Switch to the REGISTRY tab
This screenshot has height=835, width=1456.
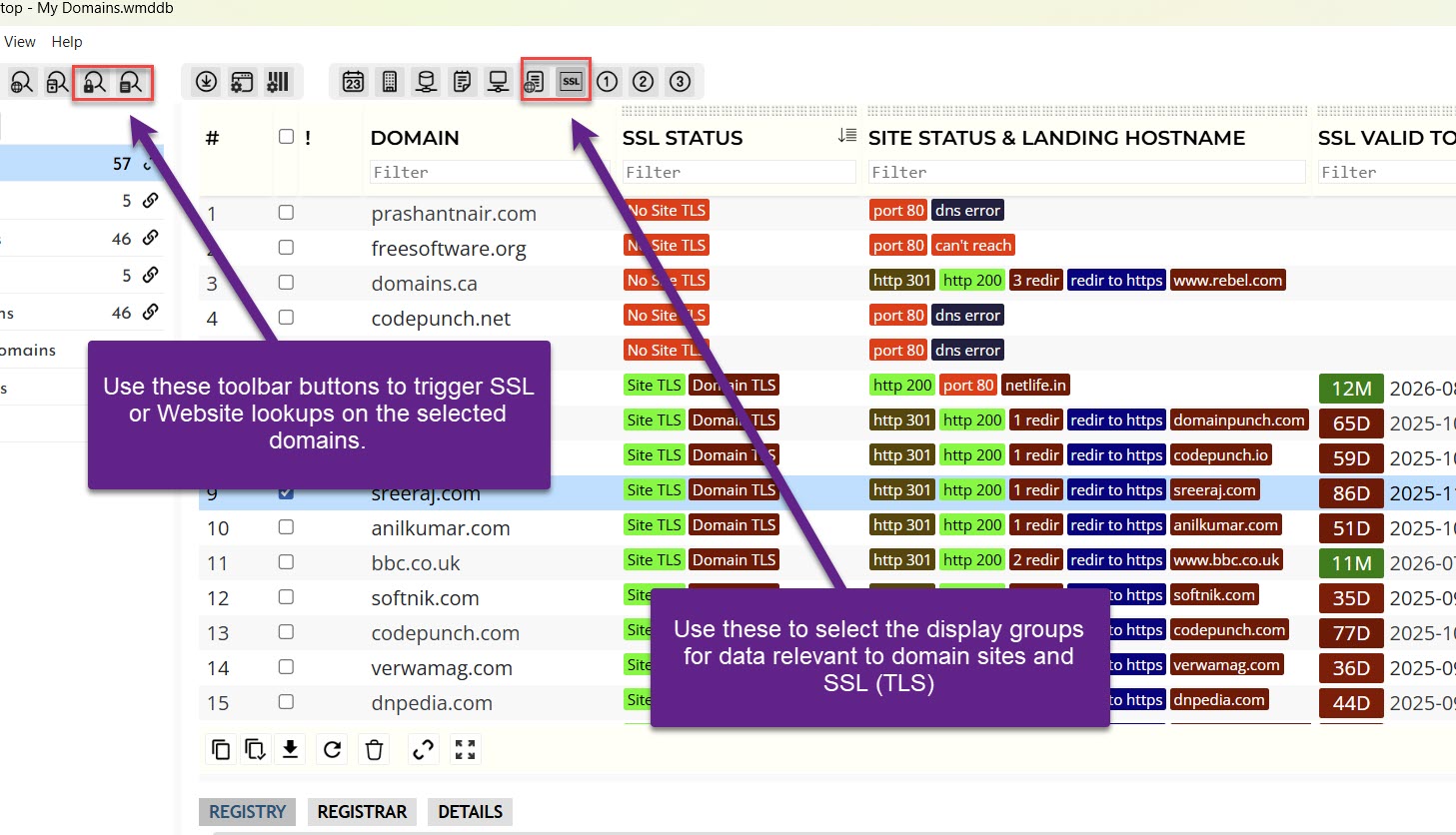[247, 812]
